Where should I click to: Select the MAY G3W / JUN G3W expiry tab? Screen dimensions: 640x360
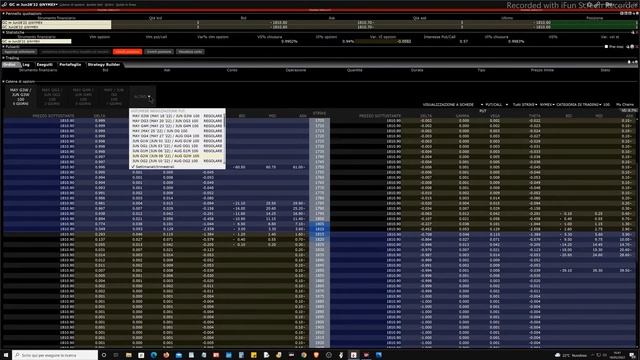[x=20, y=97]
